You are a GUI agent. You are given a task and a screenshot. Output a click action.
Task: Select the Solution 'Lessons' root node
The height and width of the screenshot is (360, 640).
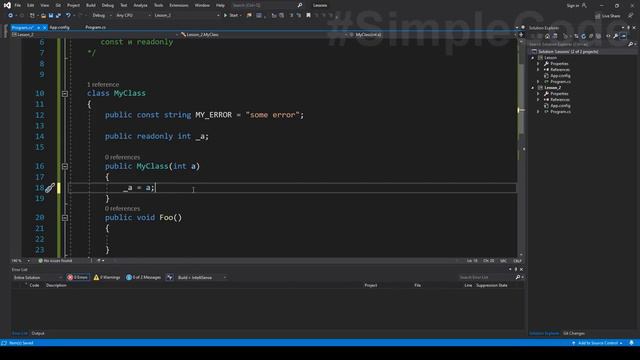point(568,52)
